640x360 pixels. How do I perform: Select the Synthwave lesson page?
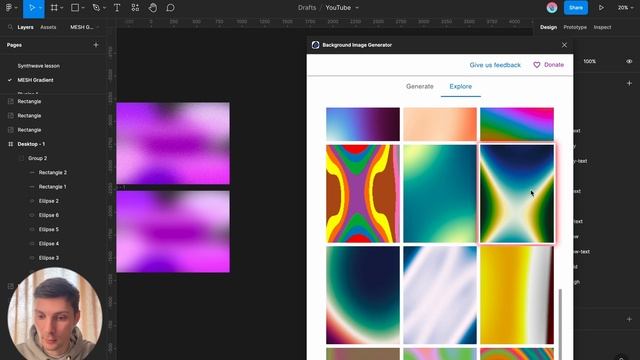pos(38,66)
